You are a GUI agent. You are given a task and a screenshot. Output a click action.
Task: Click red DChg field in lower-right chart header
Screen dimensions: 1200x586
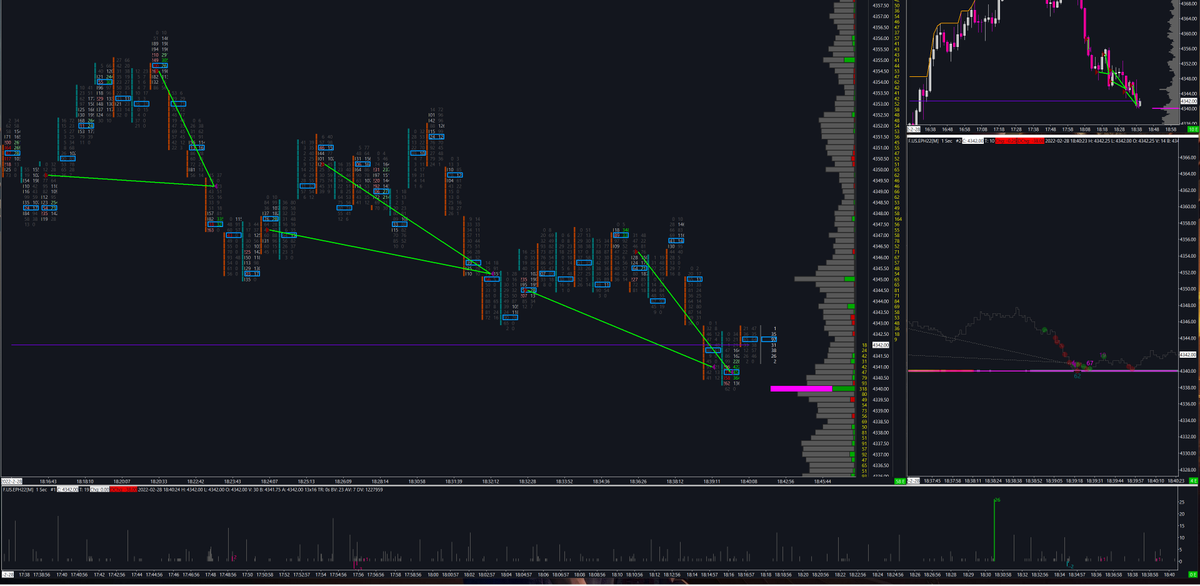click(1031, 141)
